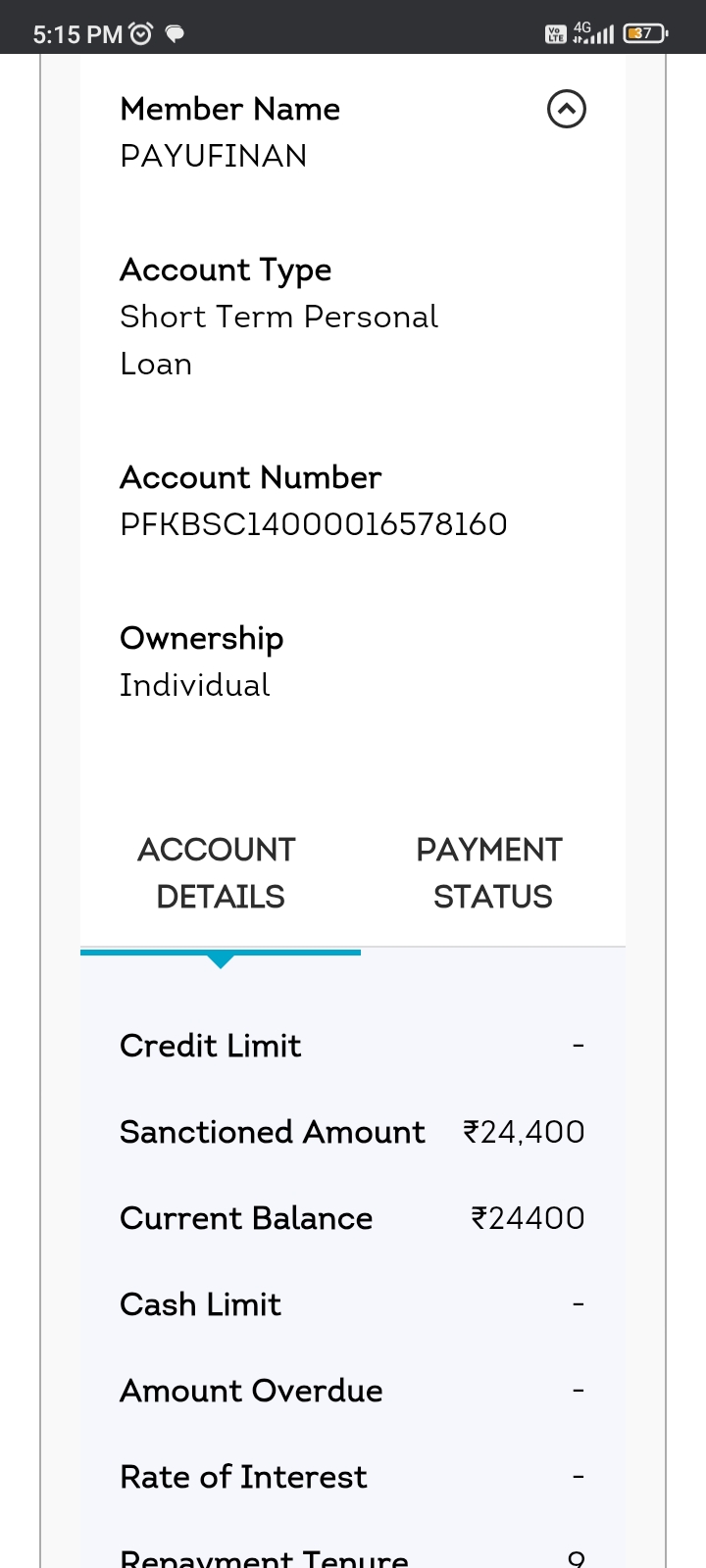Tap the 4G signal strength icon
Image resolution: width=706 pixels, height=1568 pixels.
(x=594, y=33)
